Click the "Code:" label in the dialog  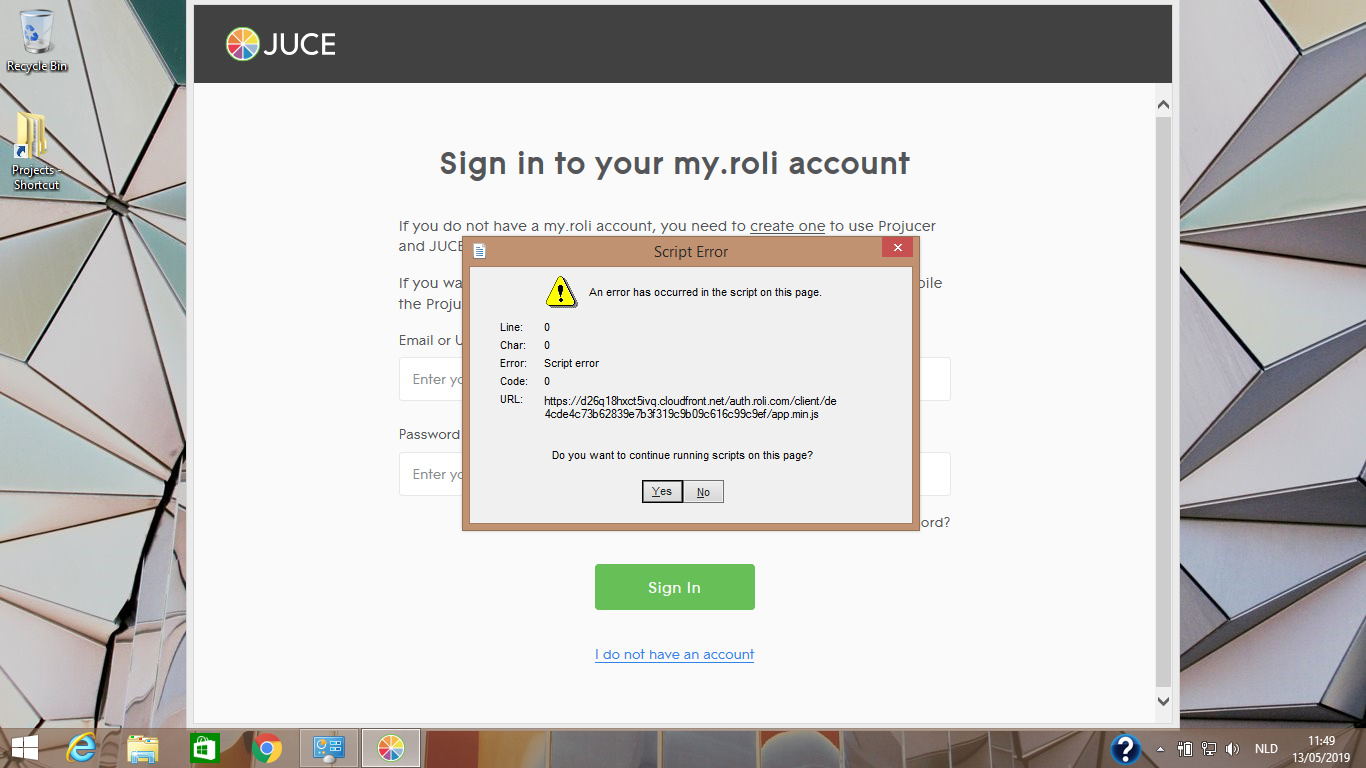(512, 381)
